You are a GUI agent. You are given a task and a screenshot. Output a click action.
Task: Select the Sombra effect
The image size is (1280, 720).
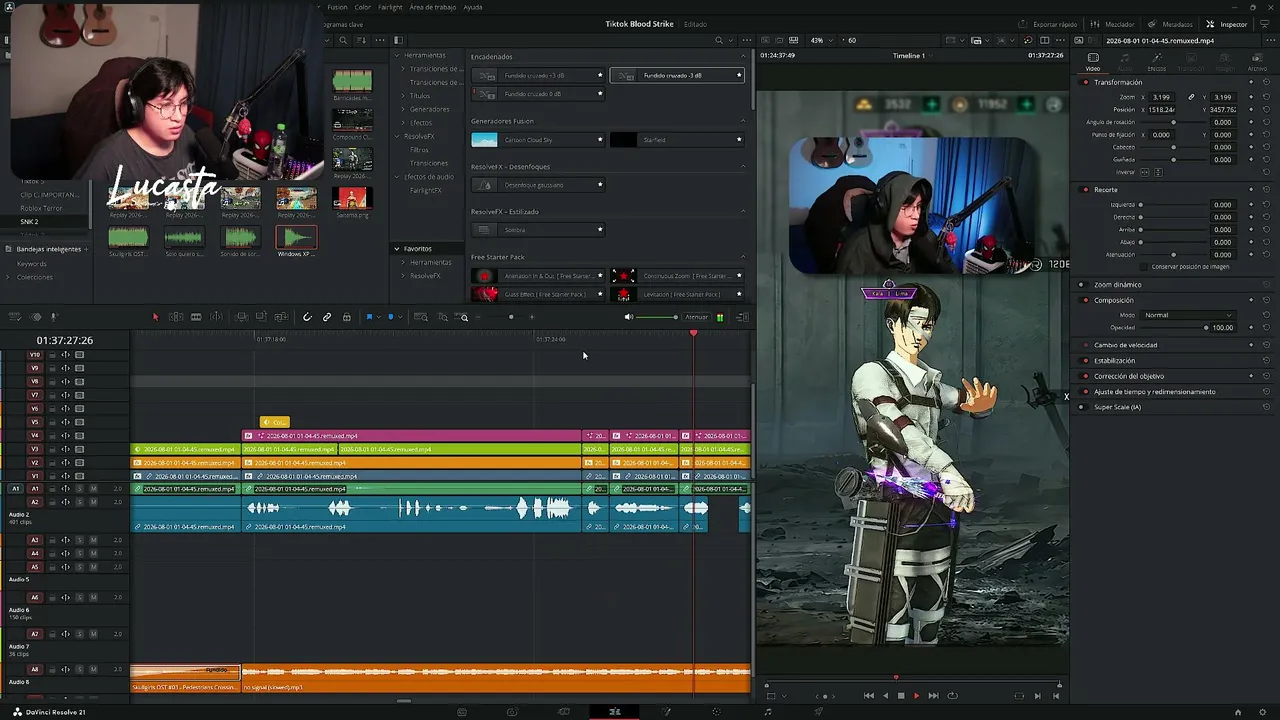click(540, 230)
